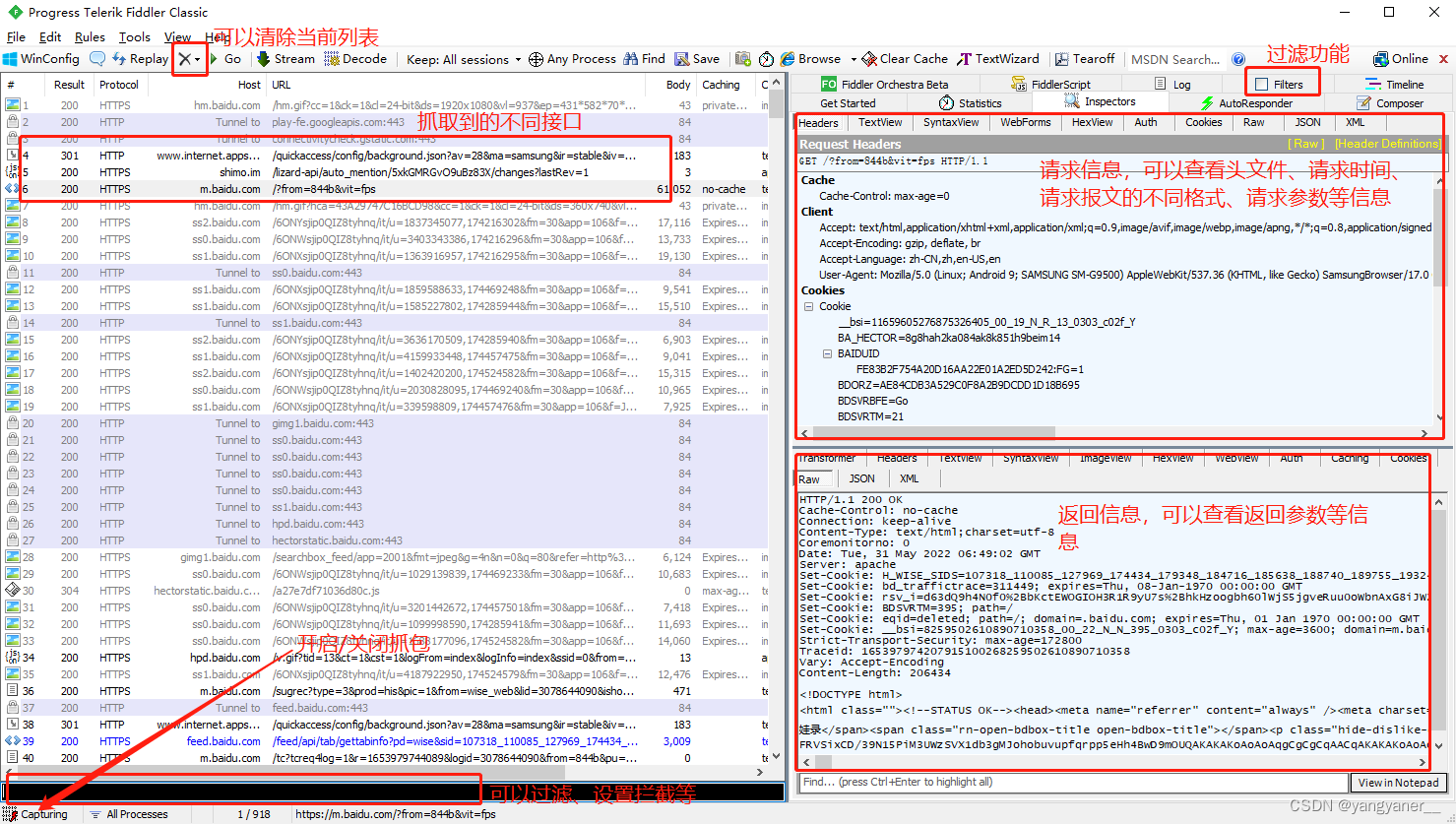
Task: Collapse the Cookie tree node
Action: (808, 306)
